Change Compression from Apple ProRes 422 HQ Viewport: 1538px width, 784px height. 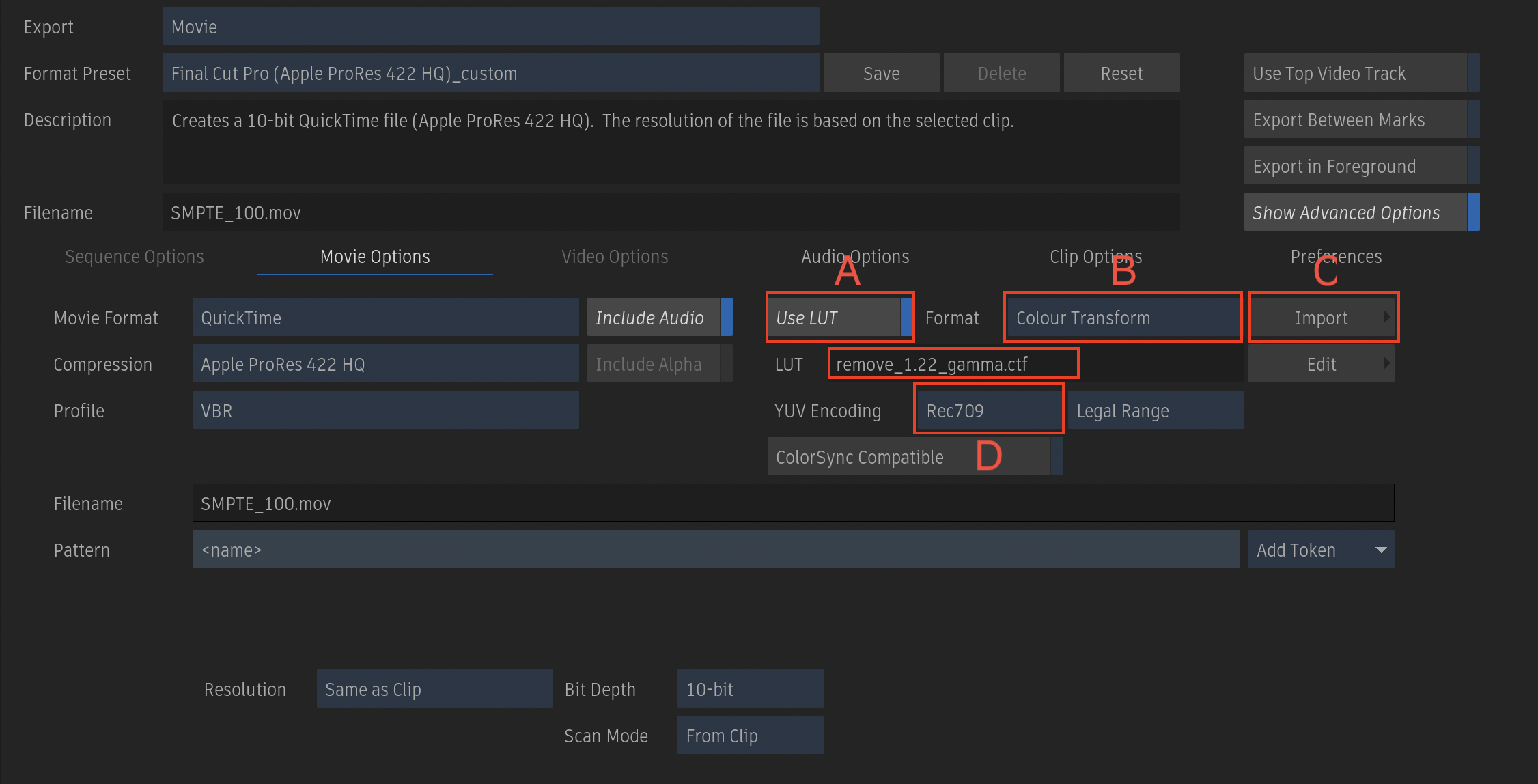(384, 364)
